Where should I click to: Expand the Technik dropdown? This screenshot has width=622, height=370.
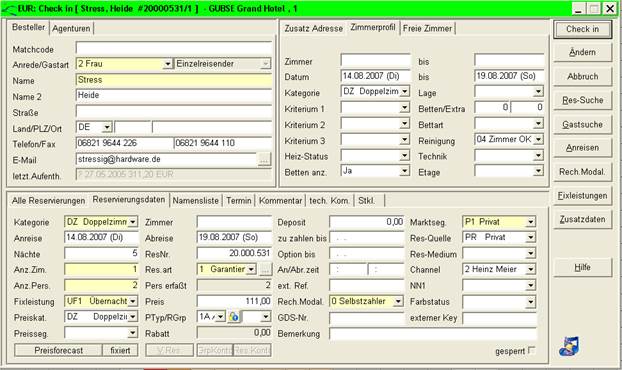click(x=538, y=155)
